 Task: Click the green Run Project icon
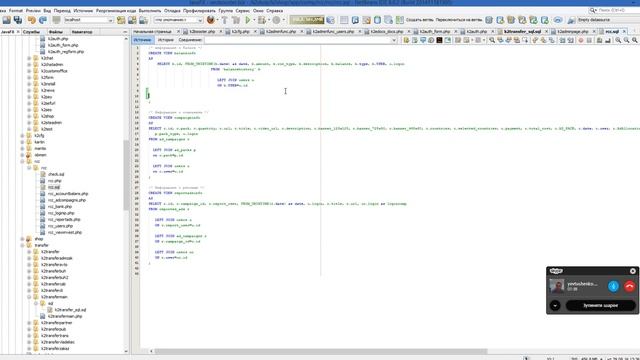(247, 20)
